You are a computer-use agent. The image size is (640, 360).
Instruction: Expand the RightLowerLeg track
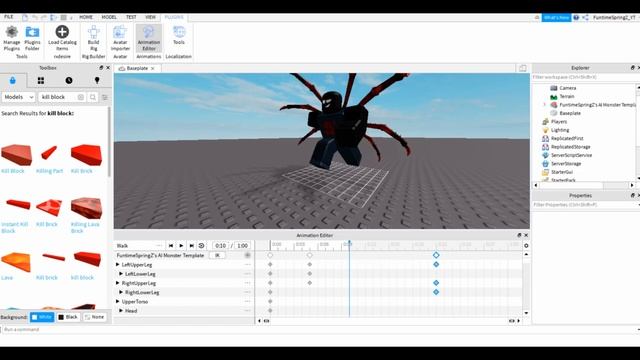(121, 292)
